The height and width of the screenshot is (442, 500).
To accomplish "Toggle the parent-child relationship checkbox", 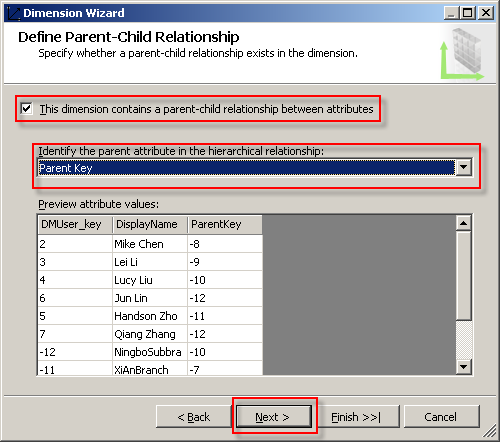I will (26, 109).
